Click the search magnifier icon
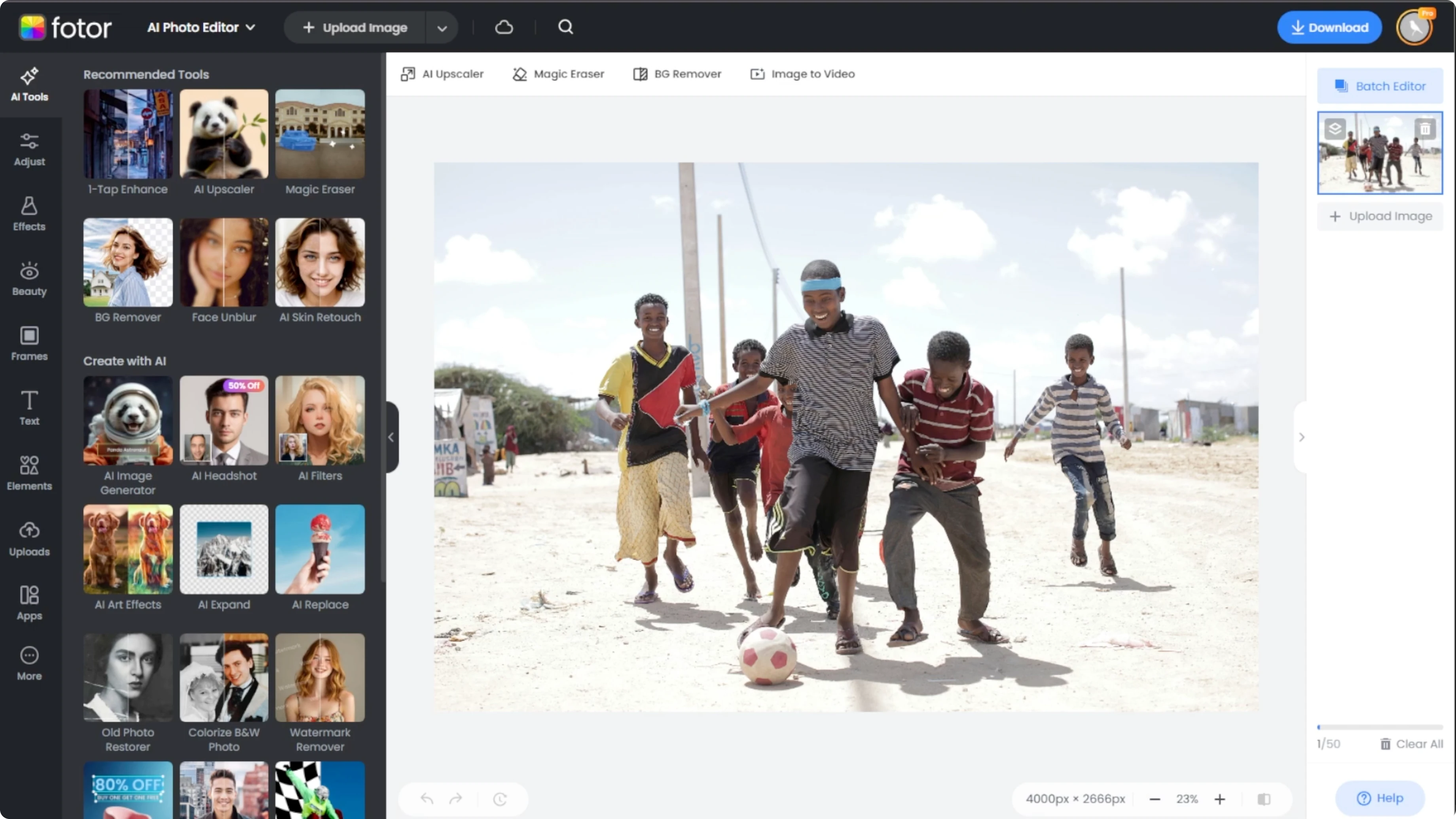The height and width of the screenshot is (819, 1456). (566, 27)
